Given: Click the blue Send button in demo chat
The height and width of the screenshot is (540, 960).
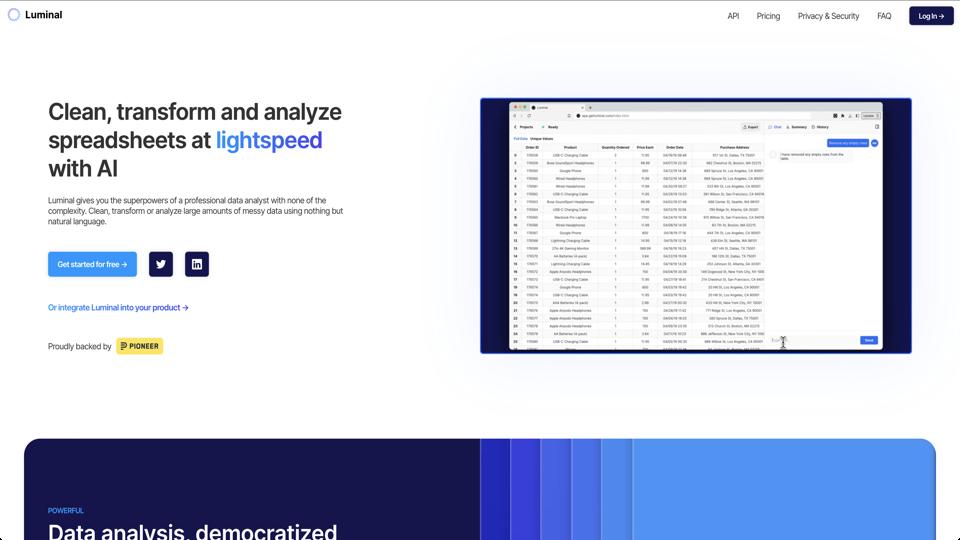Looking at the screenshot, I should [869, 340].
